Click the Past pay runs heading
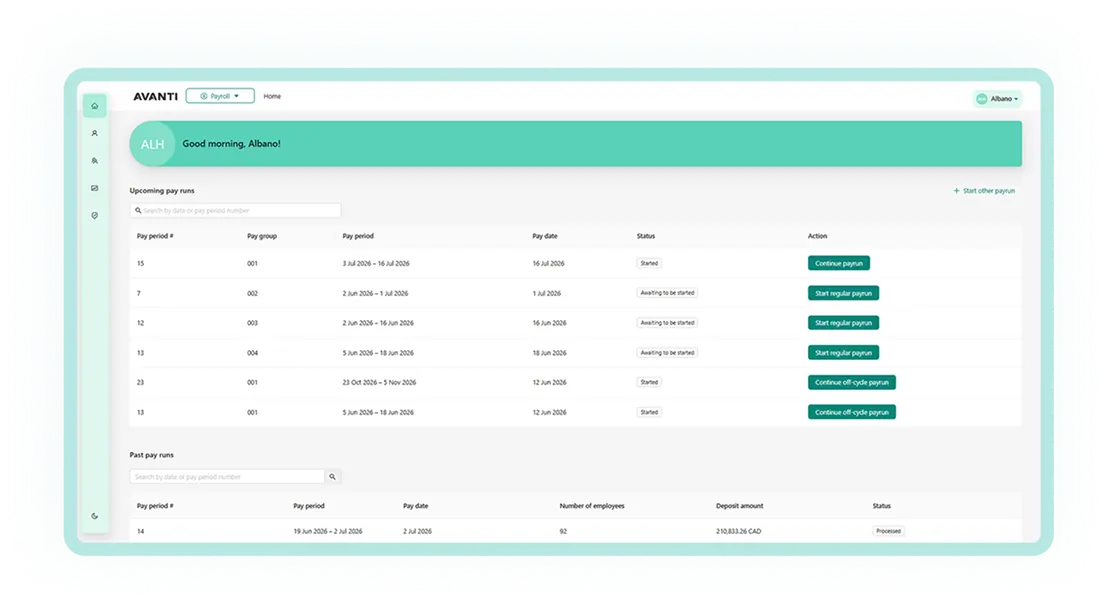This screenshot has width=1106, height=604. click(x=152, y=455)
